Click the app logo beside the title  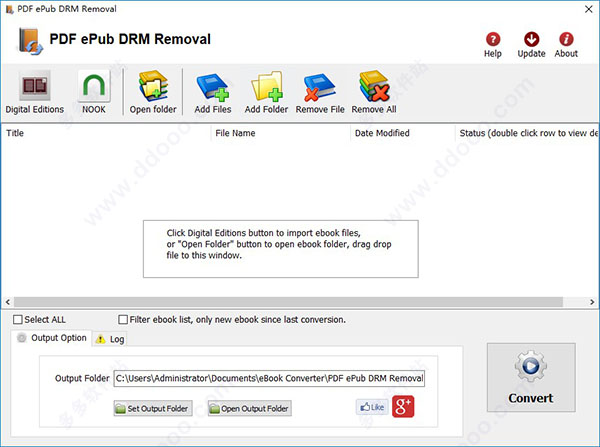(x=30, y=41)
